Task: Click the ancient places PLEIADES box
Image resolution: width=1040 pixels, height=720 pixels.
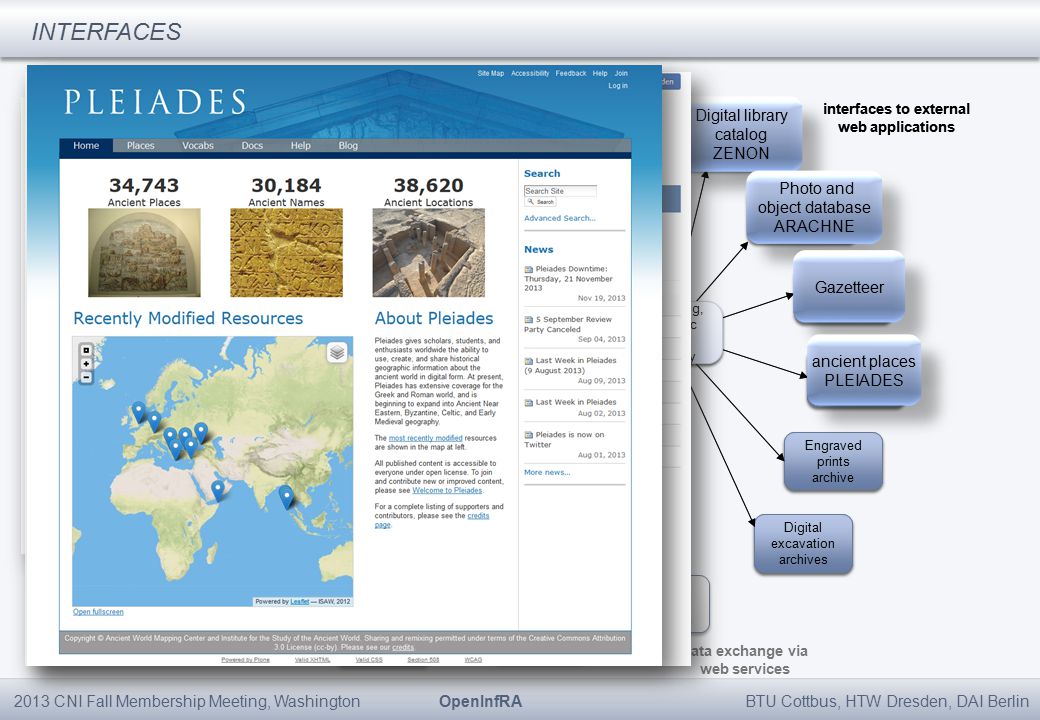Action: coord(864,371)
